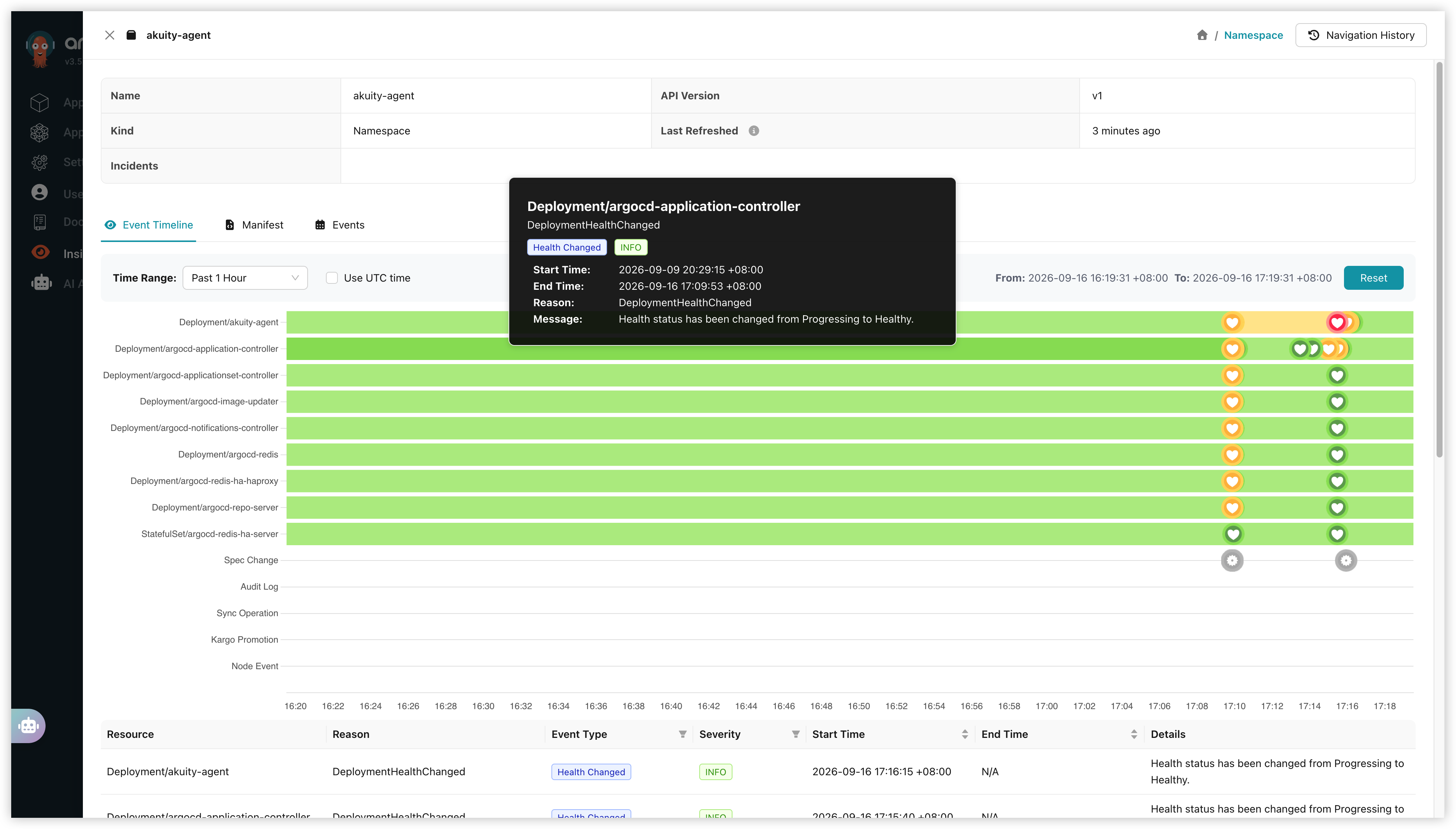The height and width of the screenshot is (829, 1456).
Task: Click the '3 minutes ago' last refreshed value
Action: pyautogui.click(x=1125, y=131)
